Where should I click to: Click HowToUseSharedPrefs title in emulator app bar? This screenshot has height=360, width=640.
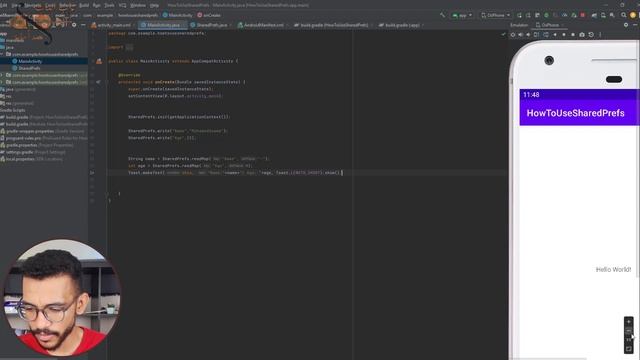576,113
